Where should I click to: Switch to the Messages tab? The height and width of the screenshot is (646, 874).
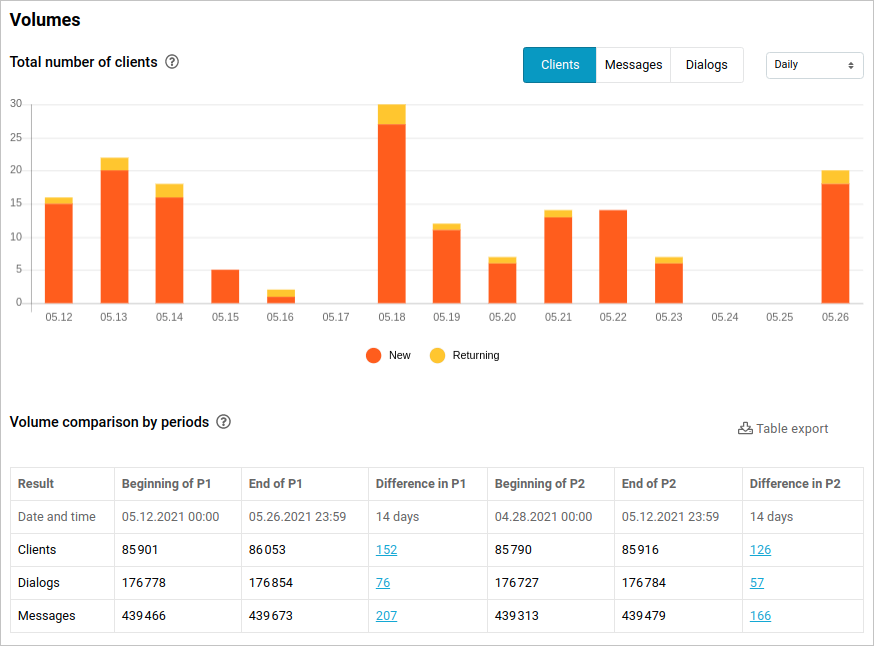(633, 65)
